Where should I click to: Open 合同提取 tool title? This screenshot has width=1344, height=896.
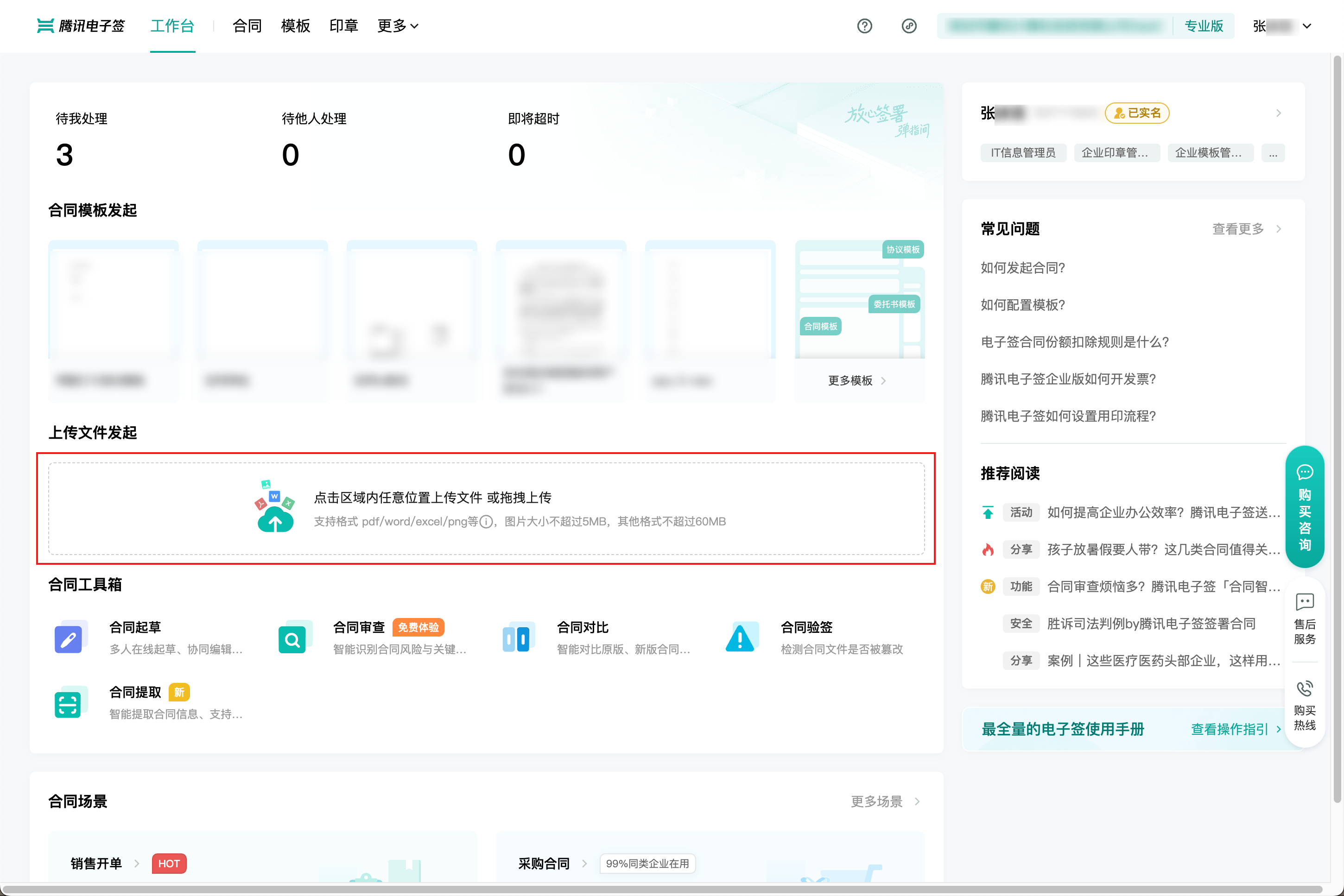tap(135, 693)
